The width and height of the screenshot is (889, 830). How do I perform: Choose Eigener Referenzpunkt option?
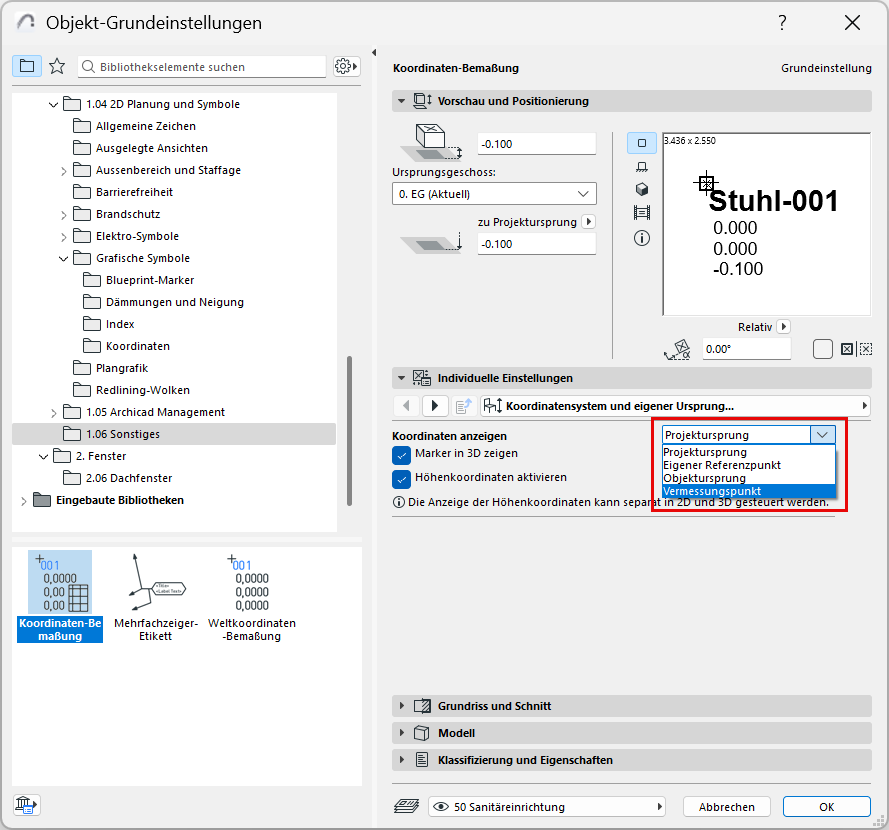(x=748, y=465)
